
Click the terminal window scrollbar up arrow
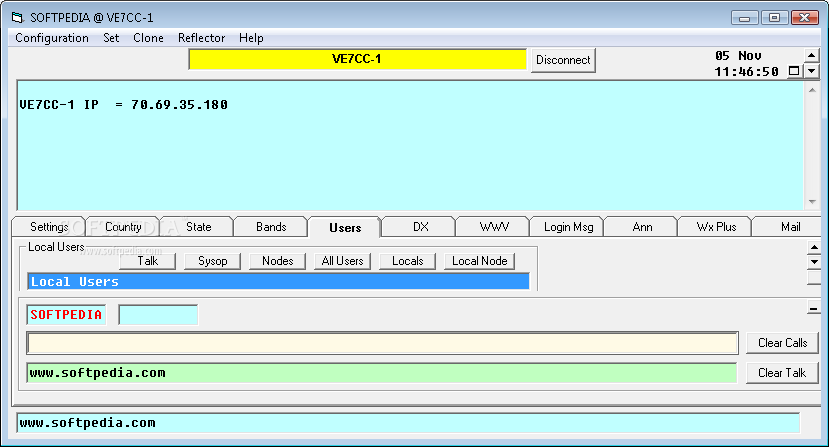(x=812, y=90)
